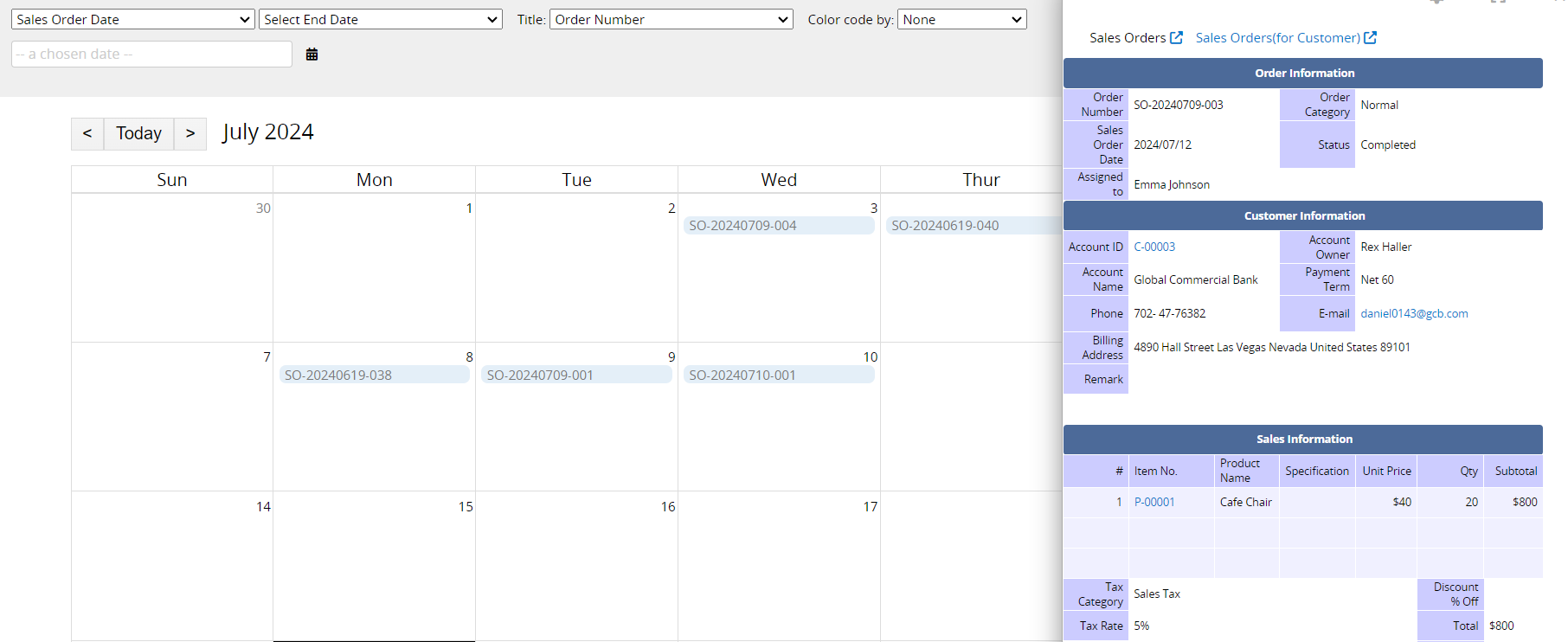Click the July 2024 month title
1568x642 pixels.
[268, 132]
